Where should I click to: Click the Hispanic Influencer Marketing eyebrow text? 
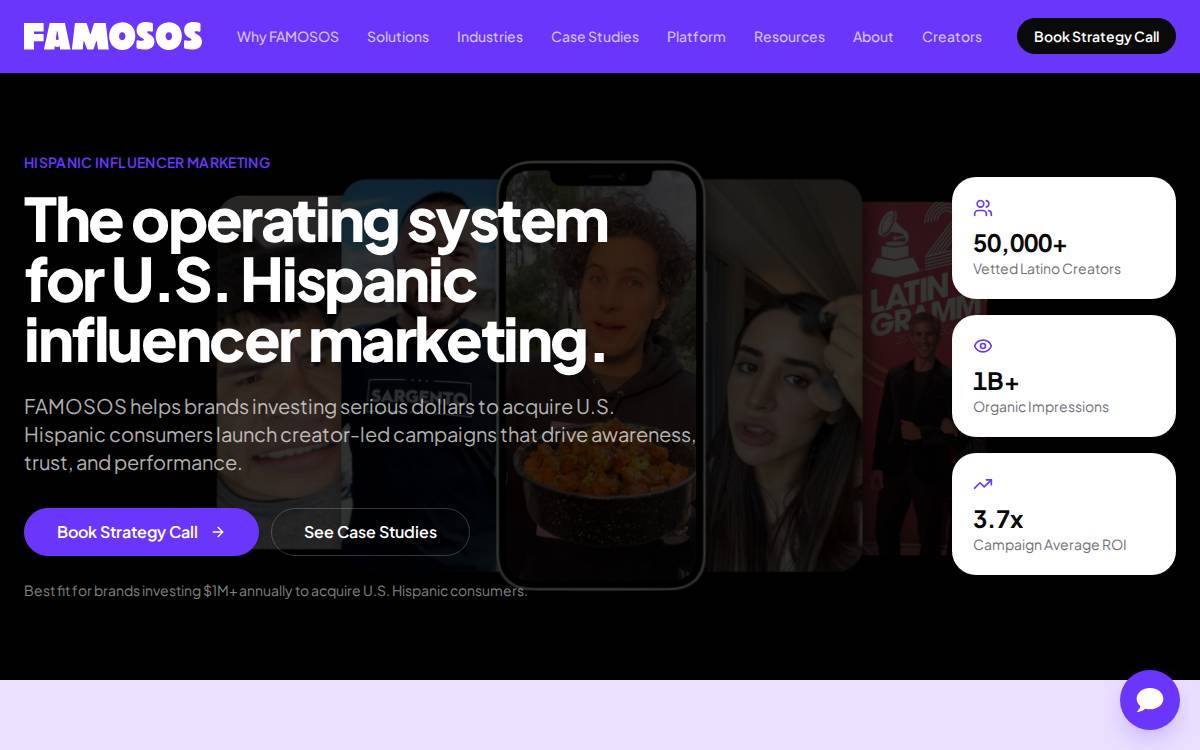click(x=147, y=163)
